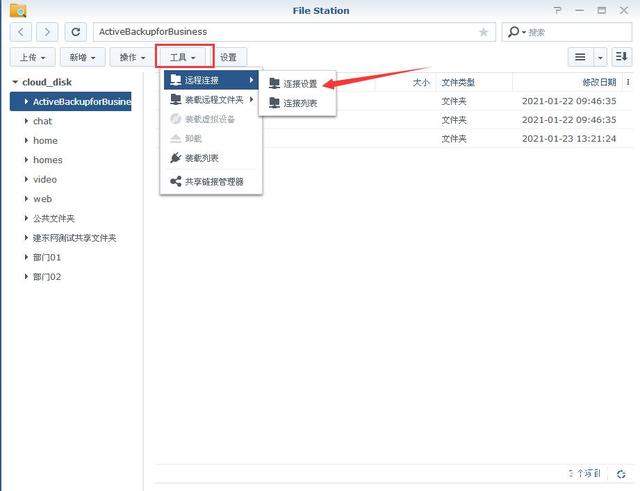This screenshot has height=491, width=640.
Task: Expand the ActiveBackupforBusiness tree node arrow
Action: pyautogui.click(x=26, y=101)
